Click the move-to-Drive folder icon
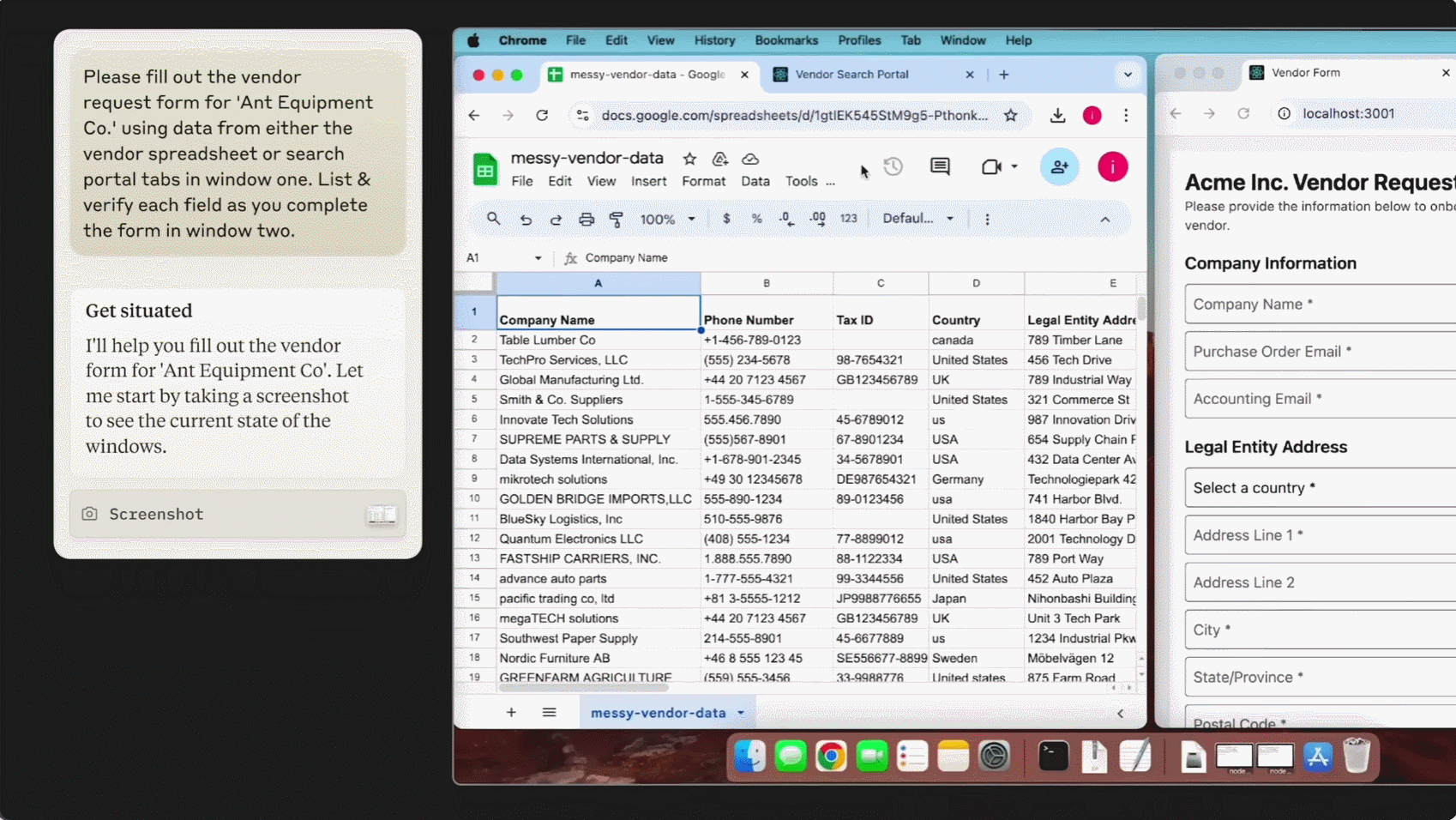 (x=719, y=159)
